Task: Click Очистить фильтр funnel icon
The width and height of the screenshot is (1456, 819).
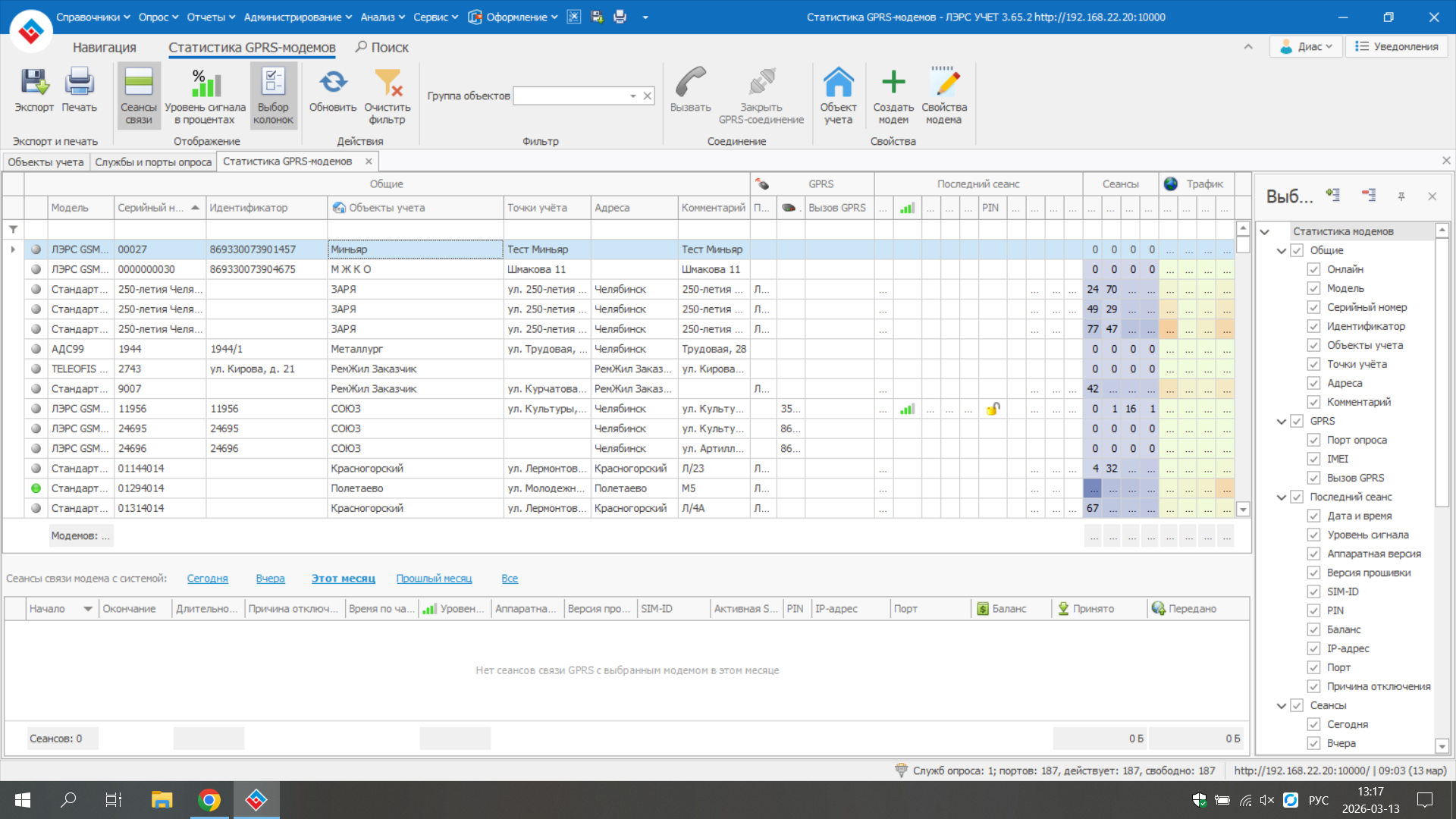Action: point(388,83)
